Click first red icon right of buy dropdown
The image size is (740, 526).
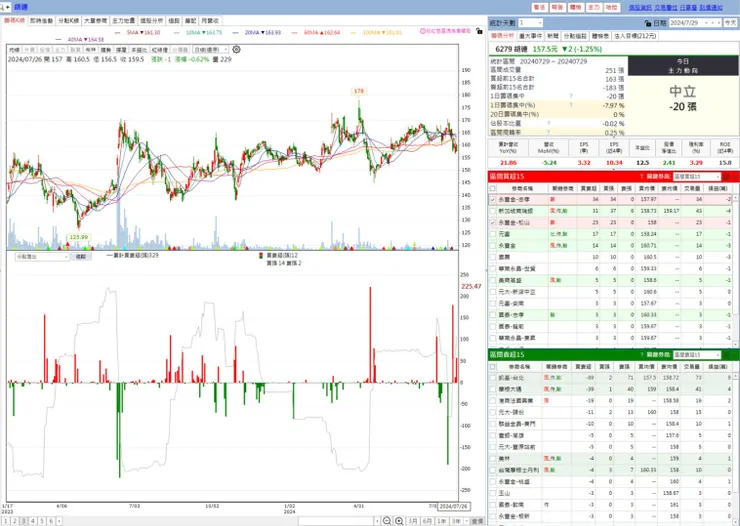tap(726, 176)
